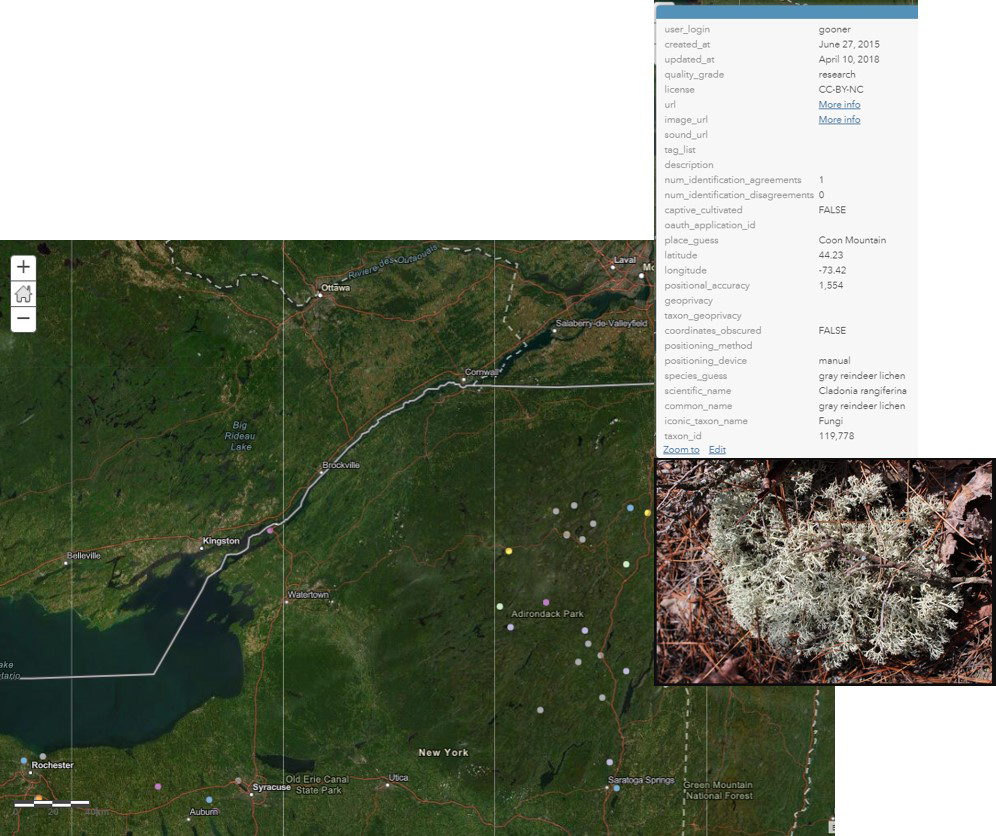Click the Zoom to link in popup
Viewport: 996px width, 836px height.
coord(681,450)
